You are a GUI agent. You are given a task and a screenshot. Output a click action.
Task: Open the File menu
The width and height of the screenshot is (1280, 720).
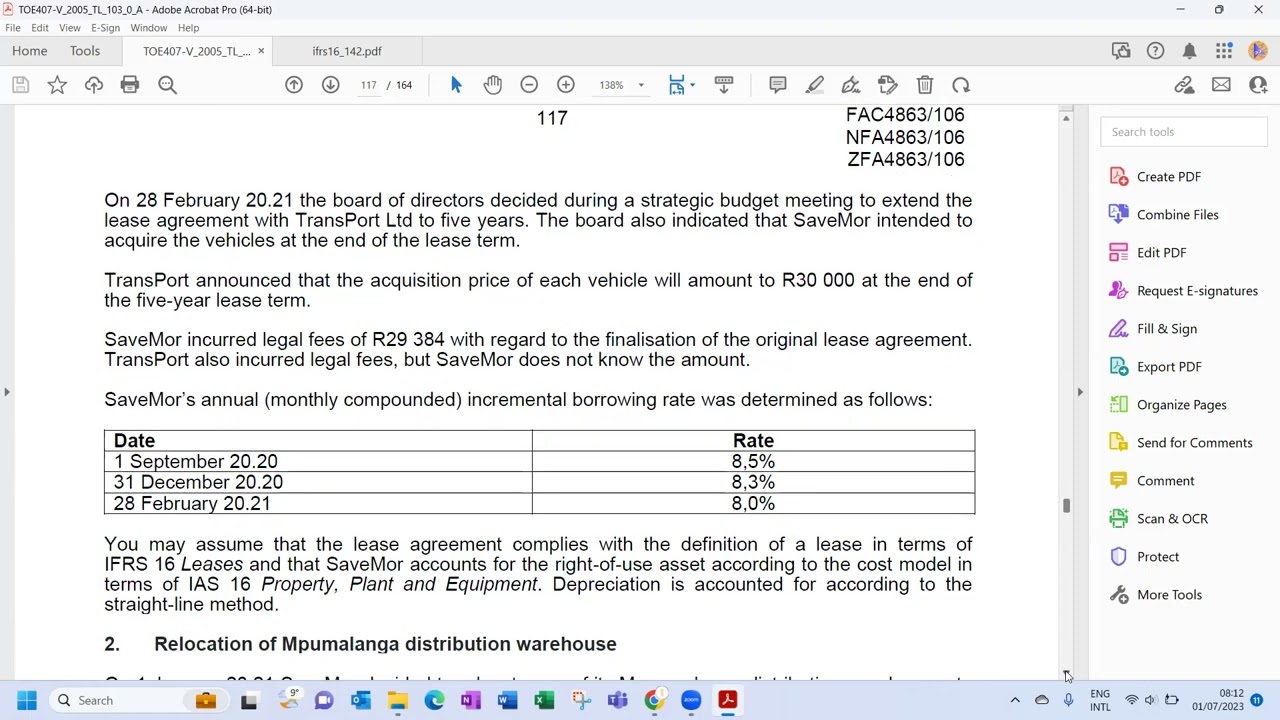tap(13, 28)
